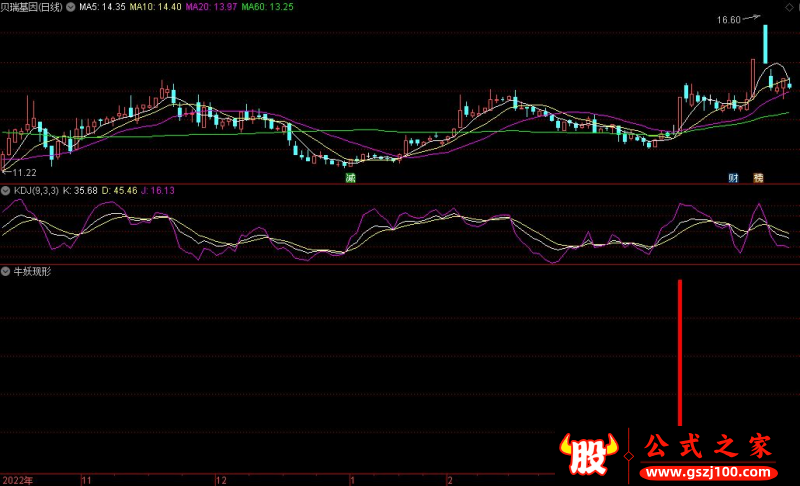Click the blue 财 event marker
The height and width of the screenshot is (486, 800).
click(x=733, y=177)
